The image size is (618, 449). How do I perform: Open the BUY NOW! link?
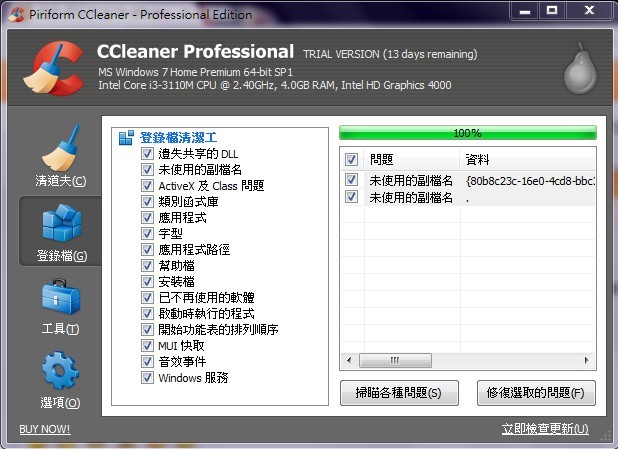(45, 429)
